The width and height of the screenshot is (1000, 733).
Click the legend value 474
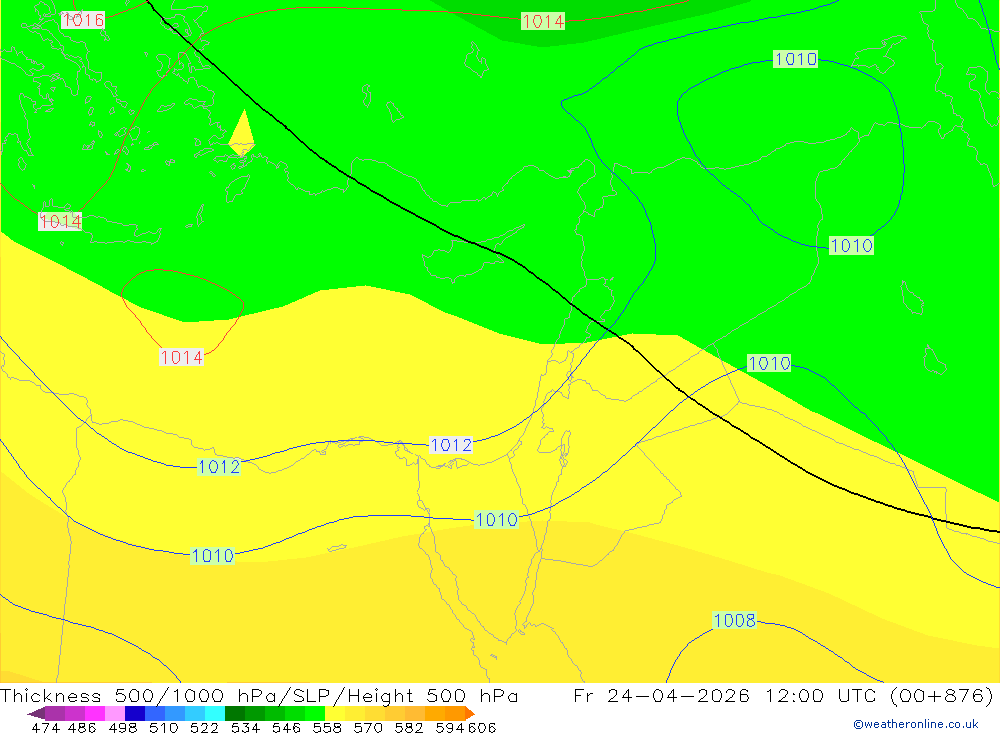(x=45, y=727)
